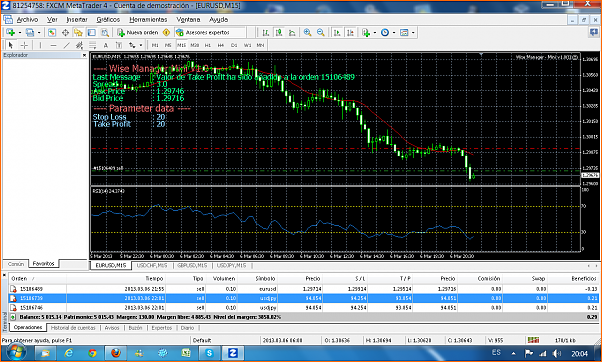The width and height of the screenshot is (602, 362).
Task: Select the Trendline tool
Action: click(66, 45)
